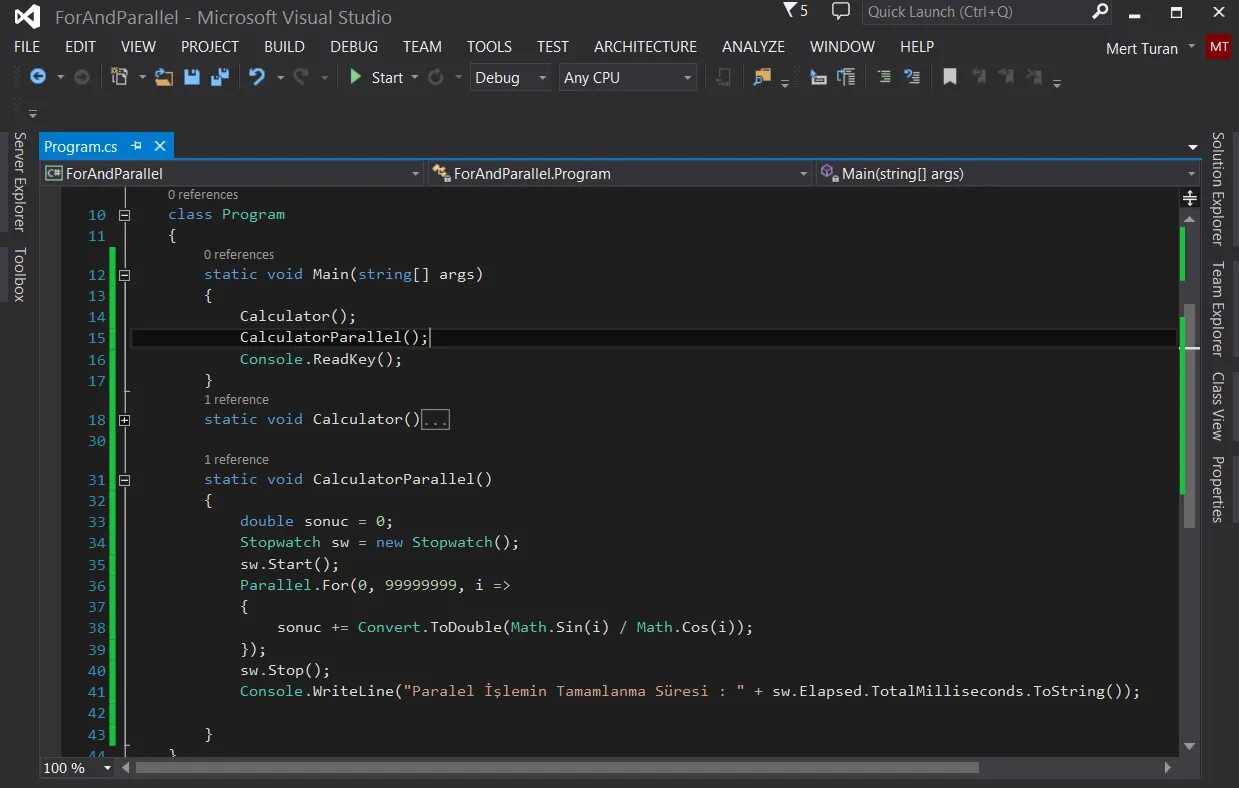
Task: Open the ANALYZE menu
Action: [753, 47]
